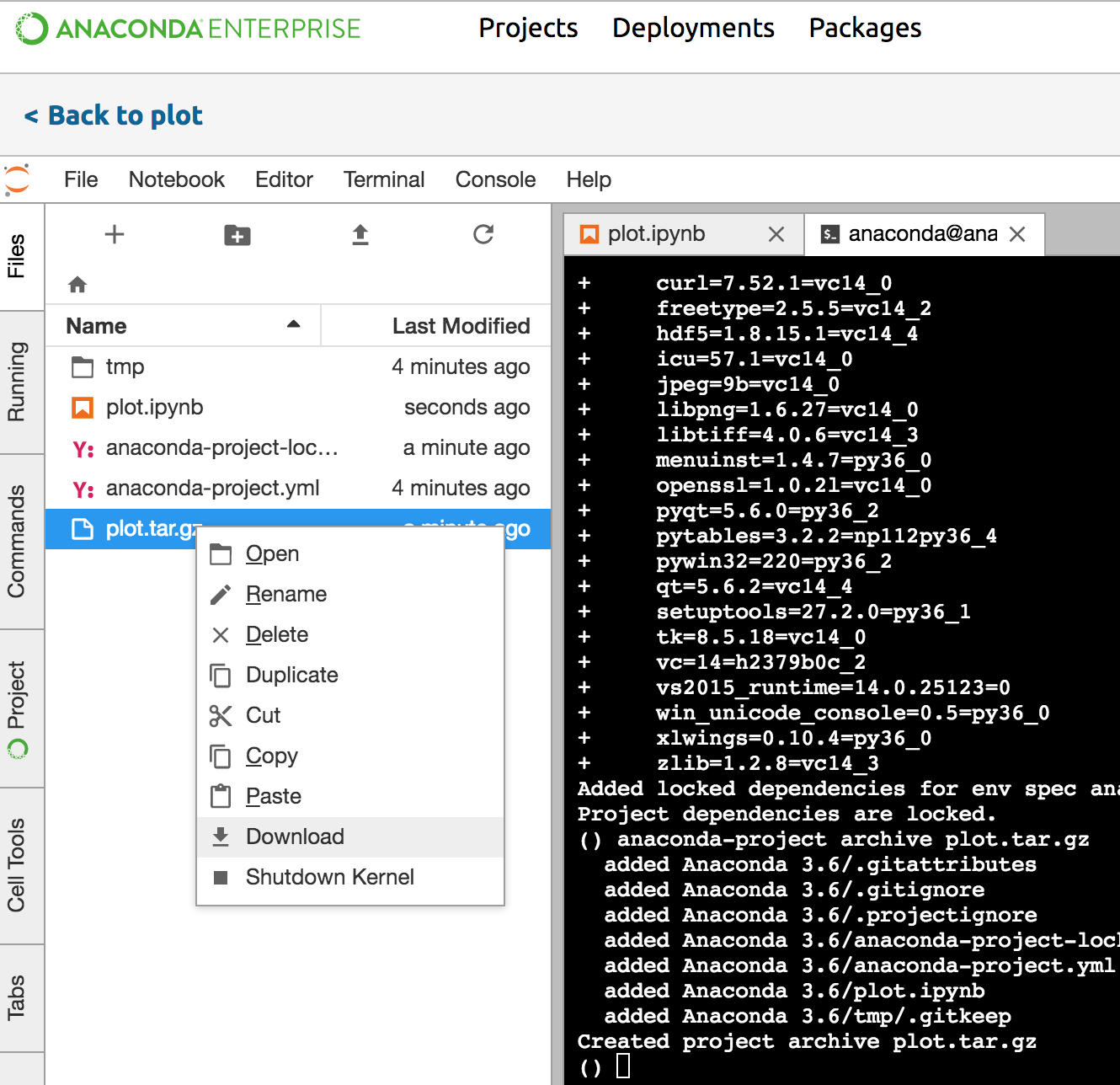Click the plot.ipynb notebook icon
The image size is (1120, 1085).
(83, 408)
